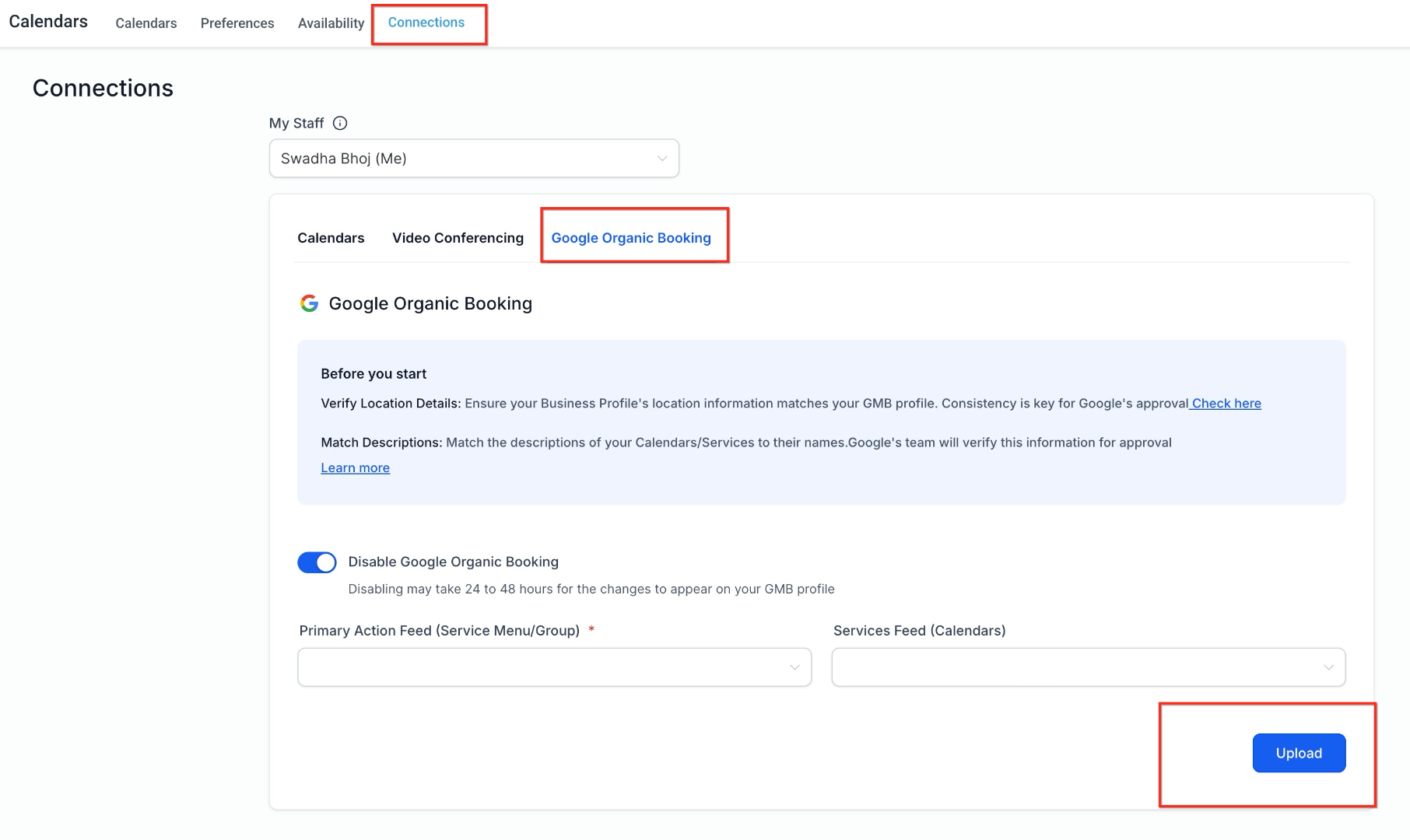1410x840 pixels.
Task: Click the 24 to 48 hours disabling note
Action: 591,589
